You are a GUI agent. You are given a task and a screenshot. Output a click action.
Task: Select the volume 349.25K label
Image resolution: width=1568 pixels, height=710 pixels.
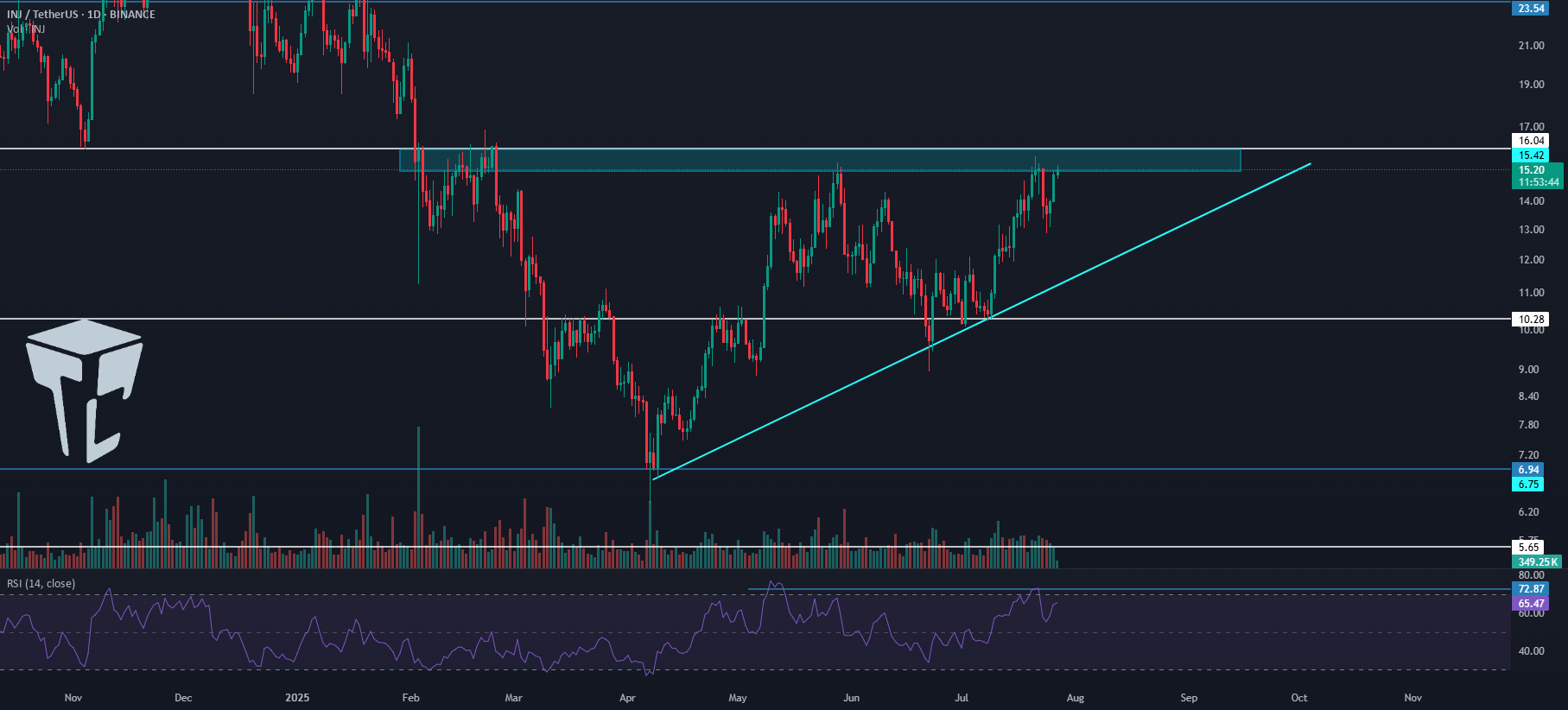(1537, 561)
